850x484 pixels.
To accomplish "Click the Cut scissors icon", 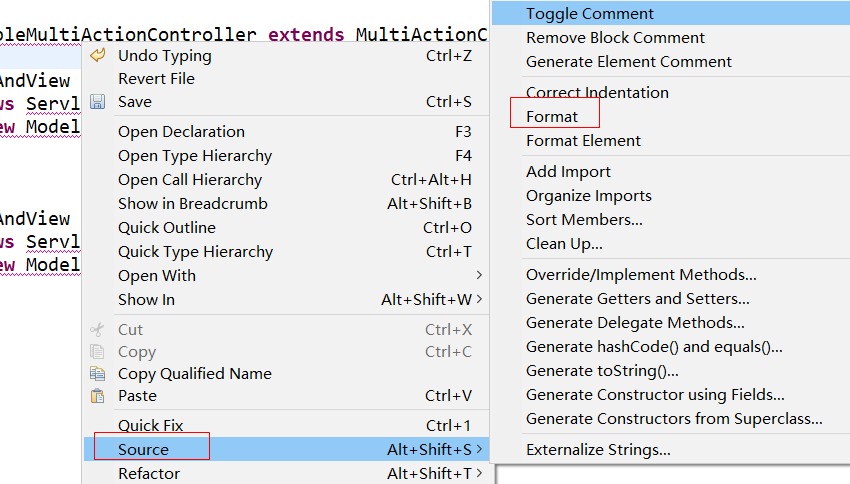I will pyautogui.click(x=98, y=330).
